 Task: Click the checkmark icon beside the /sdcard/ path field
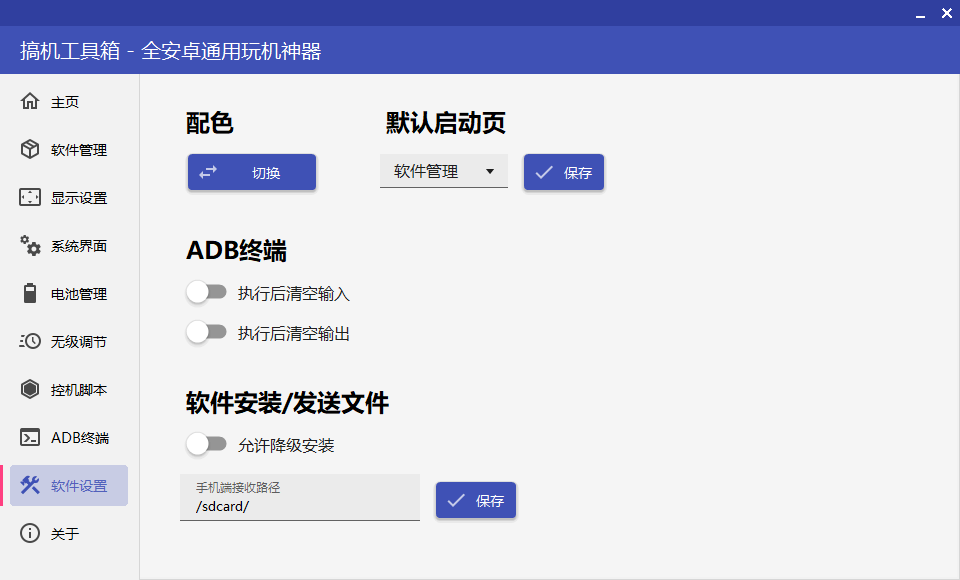click(x=456, y=500)
